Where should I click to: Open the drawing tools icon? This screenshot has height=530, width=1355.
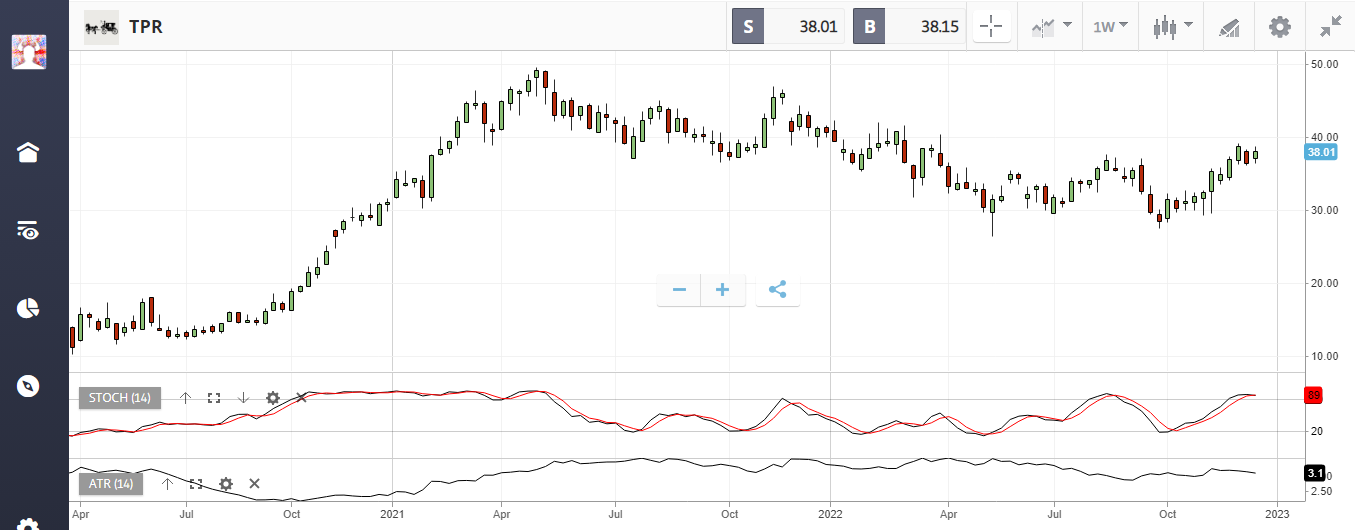click(x=1229, y=28)
